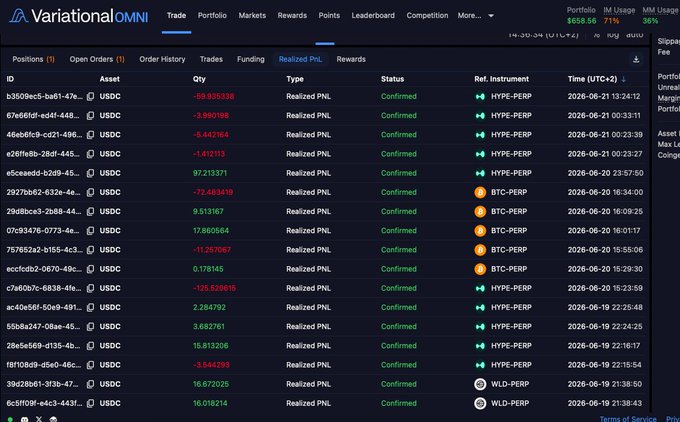This screenshot has height=422, width=680.
Task: Copy ID 55b8a247-08ae-45... to clipboard
Action: tap(90, 326)
